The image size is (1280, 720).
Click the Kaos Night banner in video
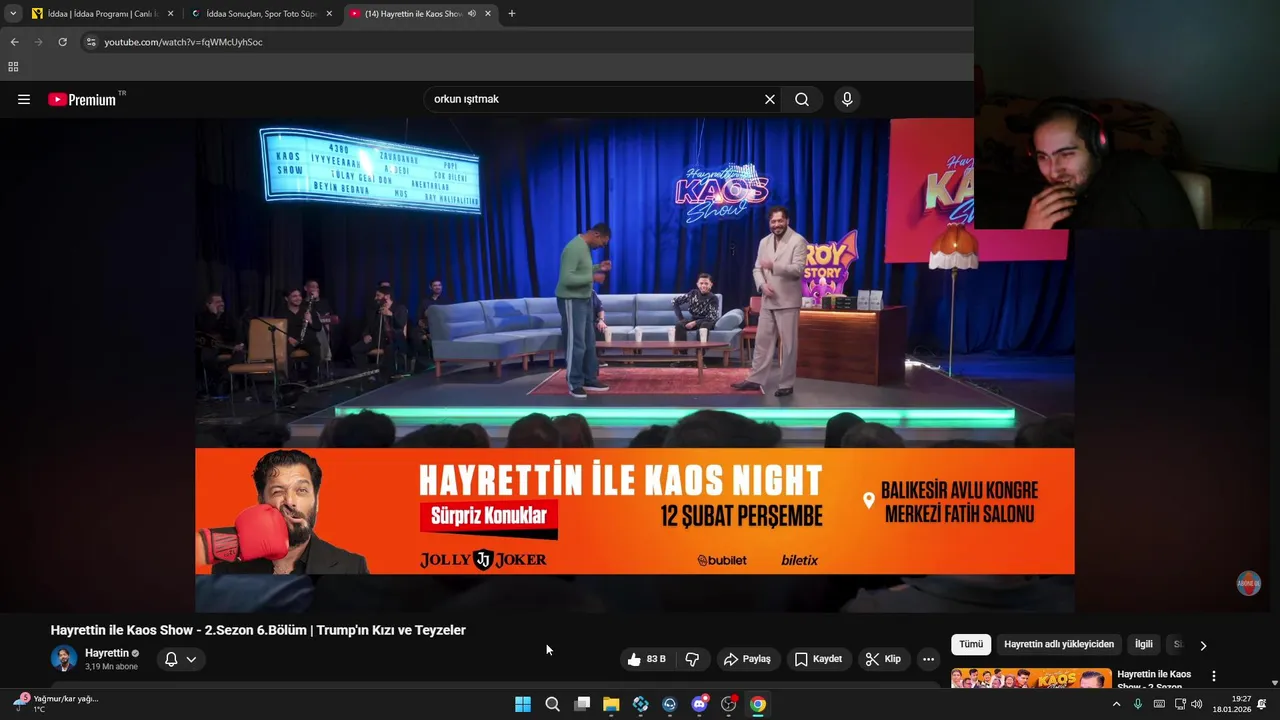click(x=635, y=511)
